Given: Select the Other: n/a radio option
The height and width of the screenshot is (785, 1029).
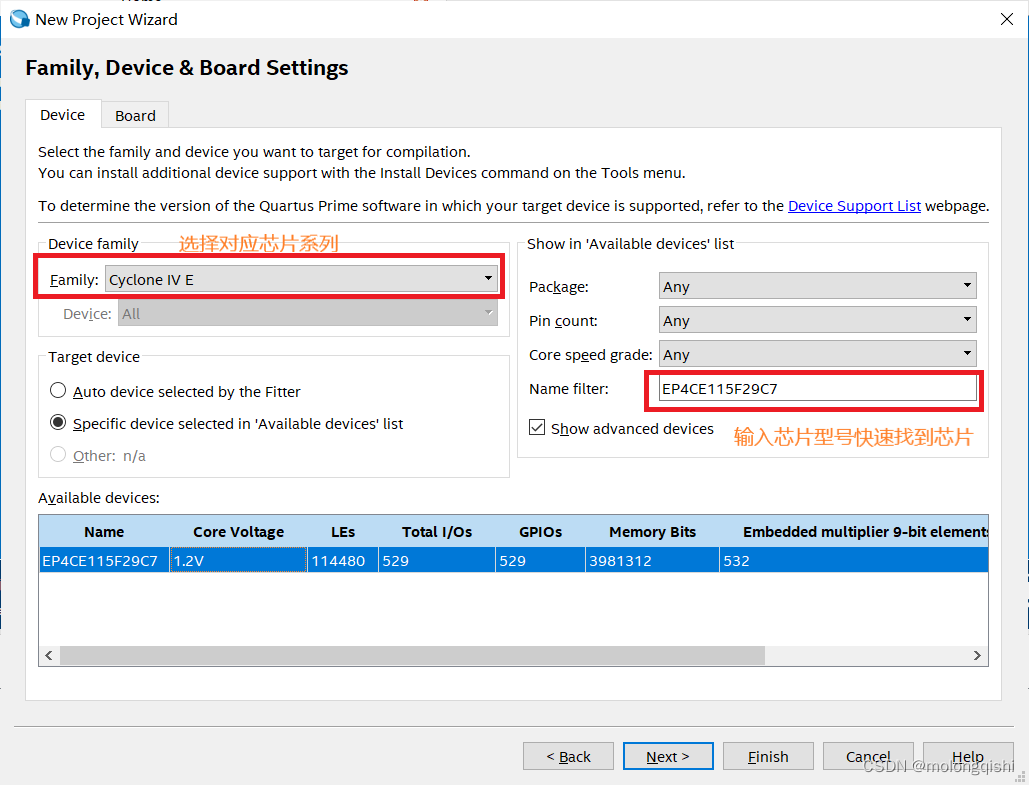Looking at the screenshot, I should click(x=58, y=454).
